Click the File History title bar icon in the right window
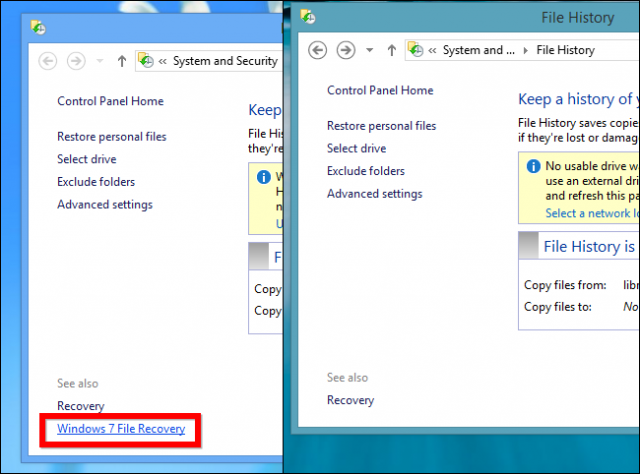This screenshot has width=640, height=474. click(x=309, y=16)
